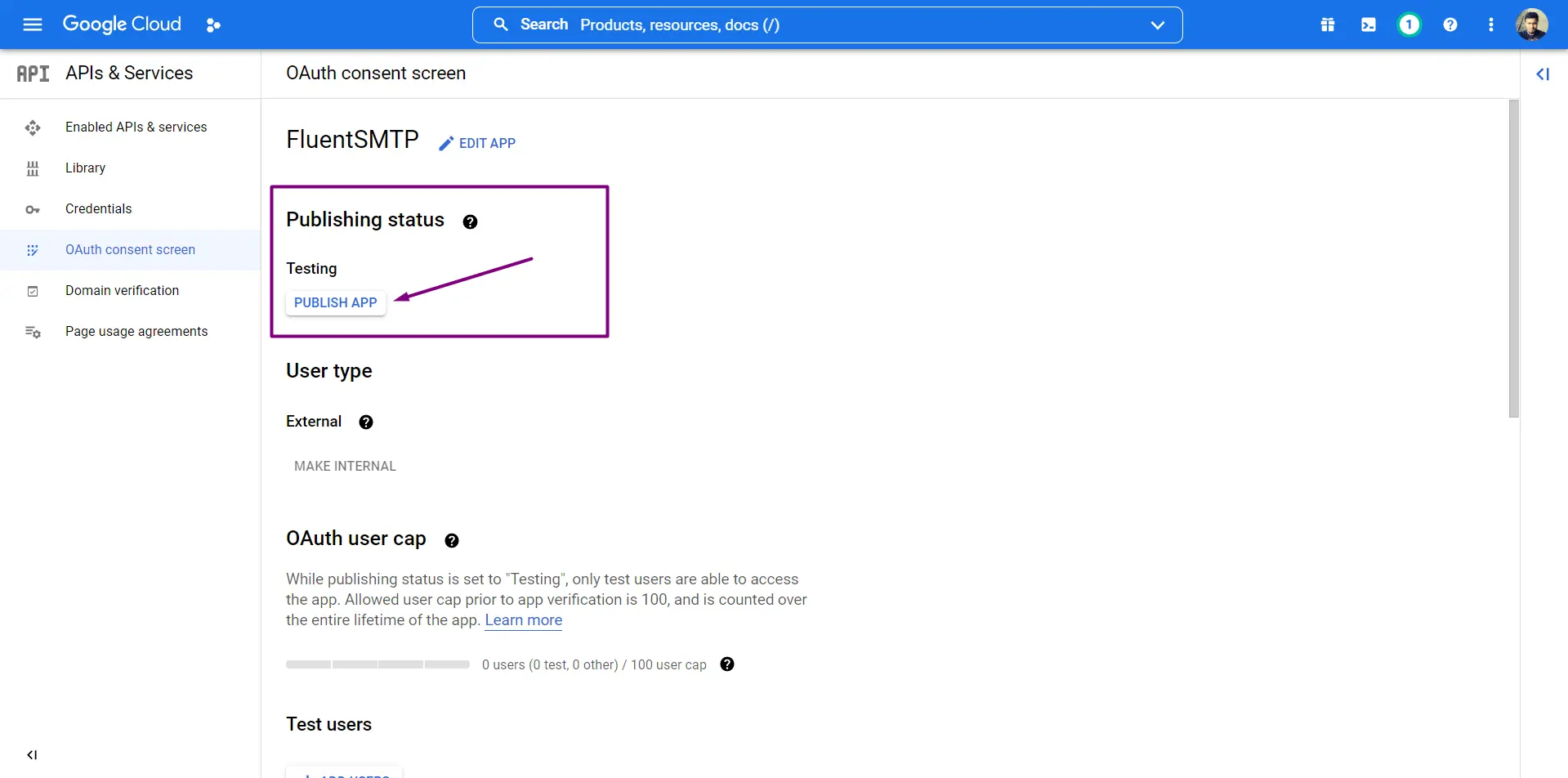Viewport: 1568px width, 778px height.
Task: Click the OAuth user cap progress bar
Action: (x=377, y=664)
